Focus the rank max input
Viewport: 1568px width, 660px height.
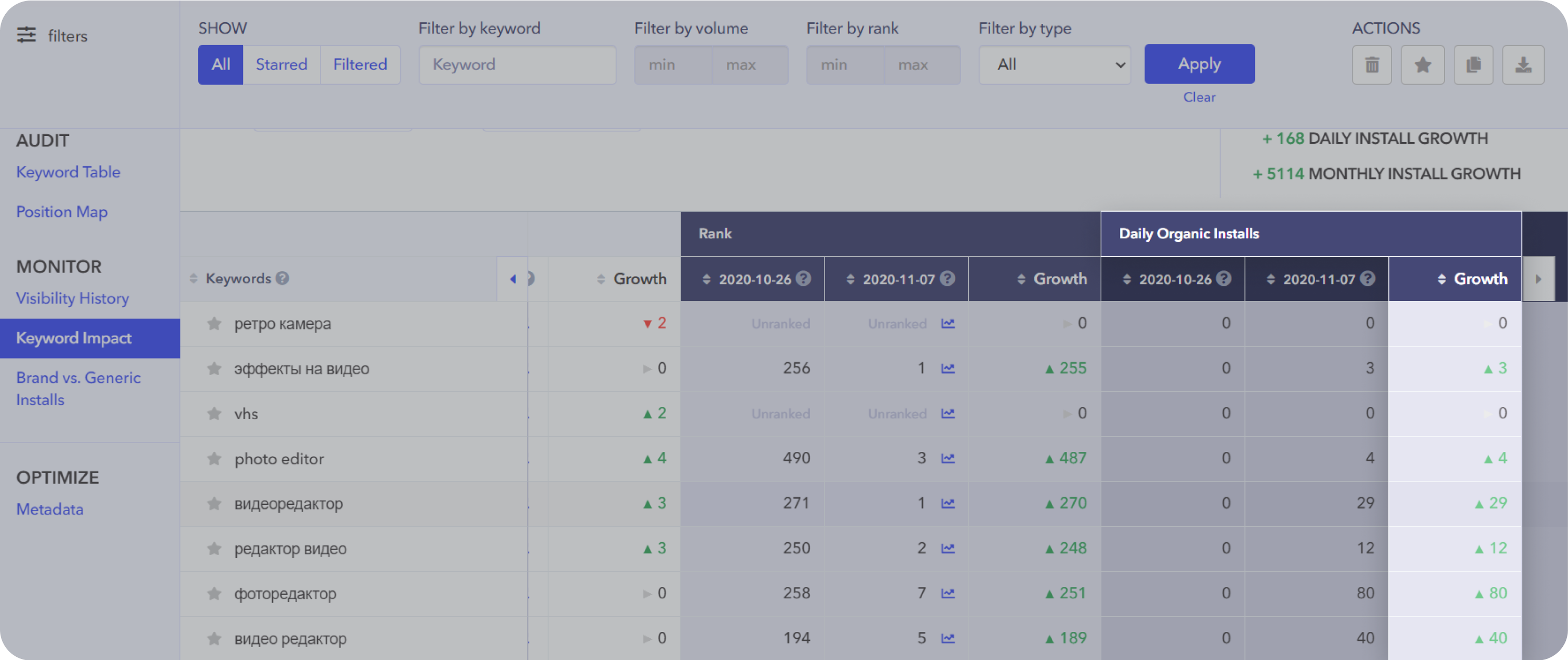pos(922,64)
